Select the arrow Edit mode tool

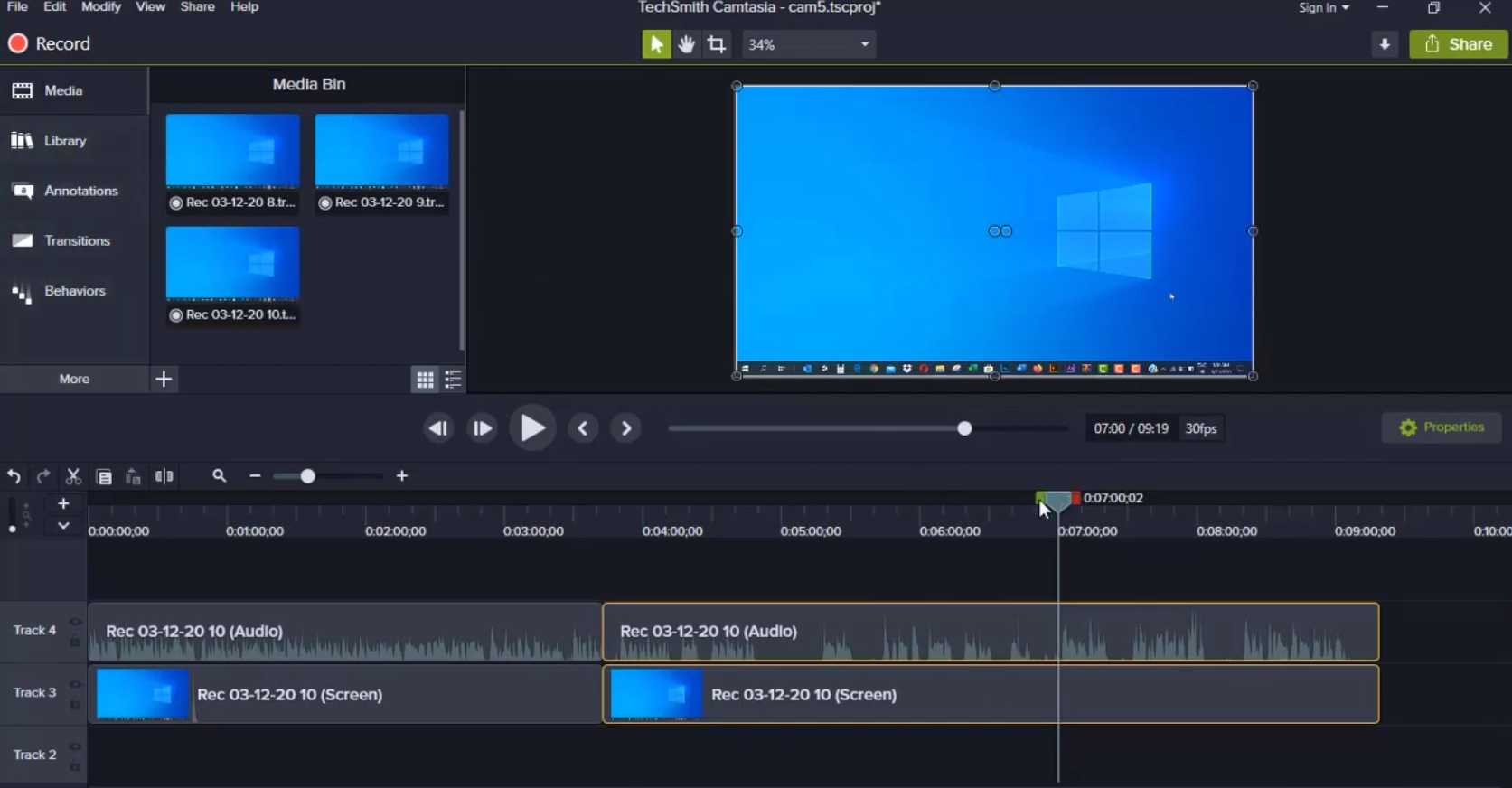tap(656, 44)
